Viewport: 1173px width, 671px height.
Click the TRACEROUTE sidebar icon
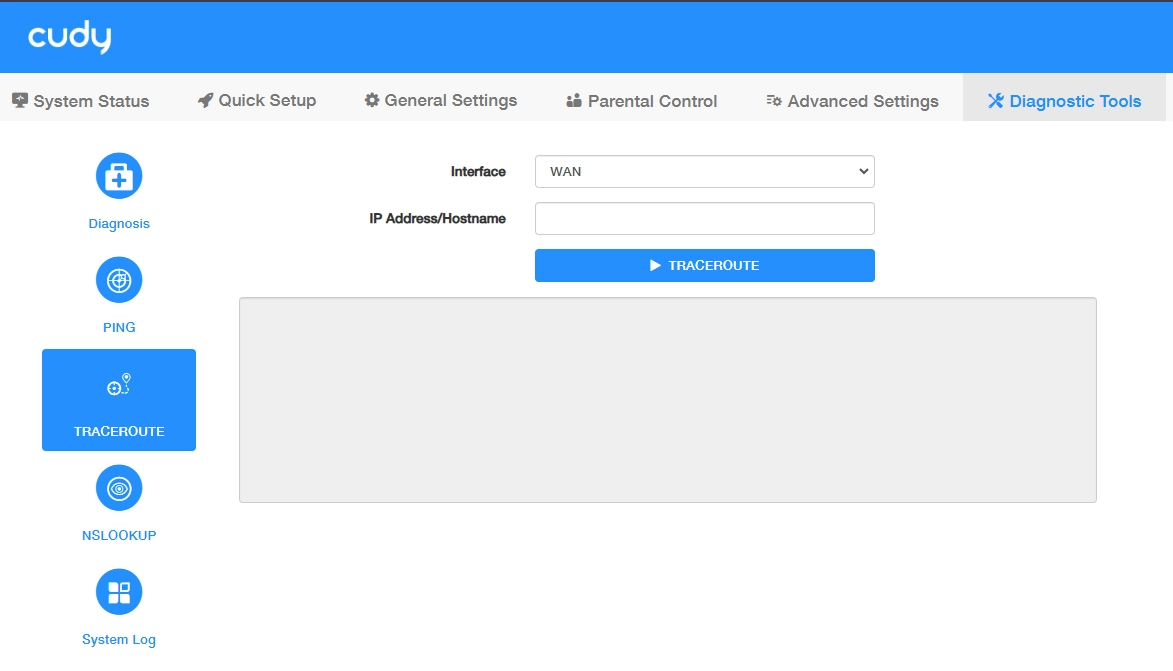[x=119, y=386]
